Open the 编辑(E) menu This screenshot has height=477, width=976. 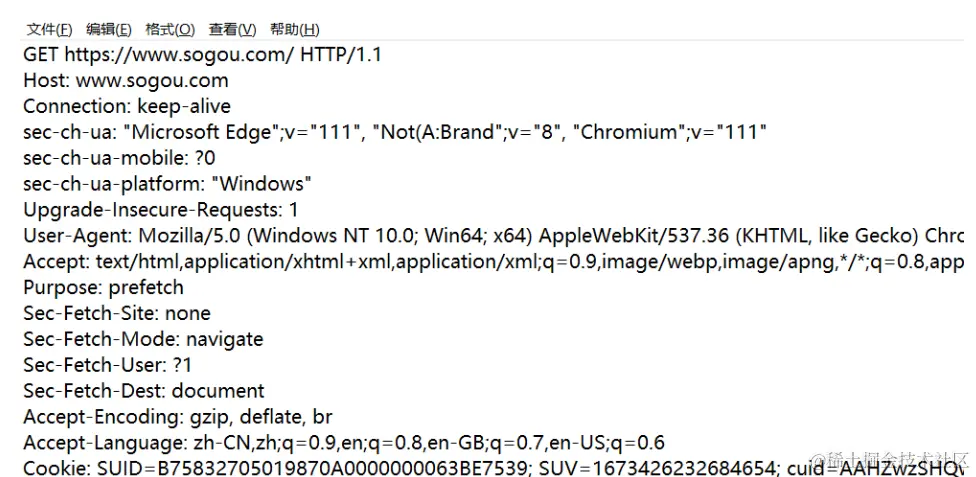pyautogui.click(x=109, y=29)
